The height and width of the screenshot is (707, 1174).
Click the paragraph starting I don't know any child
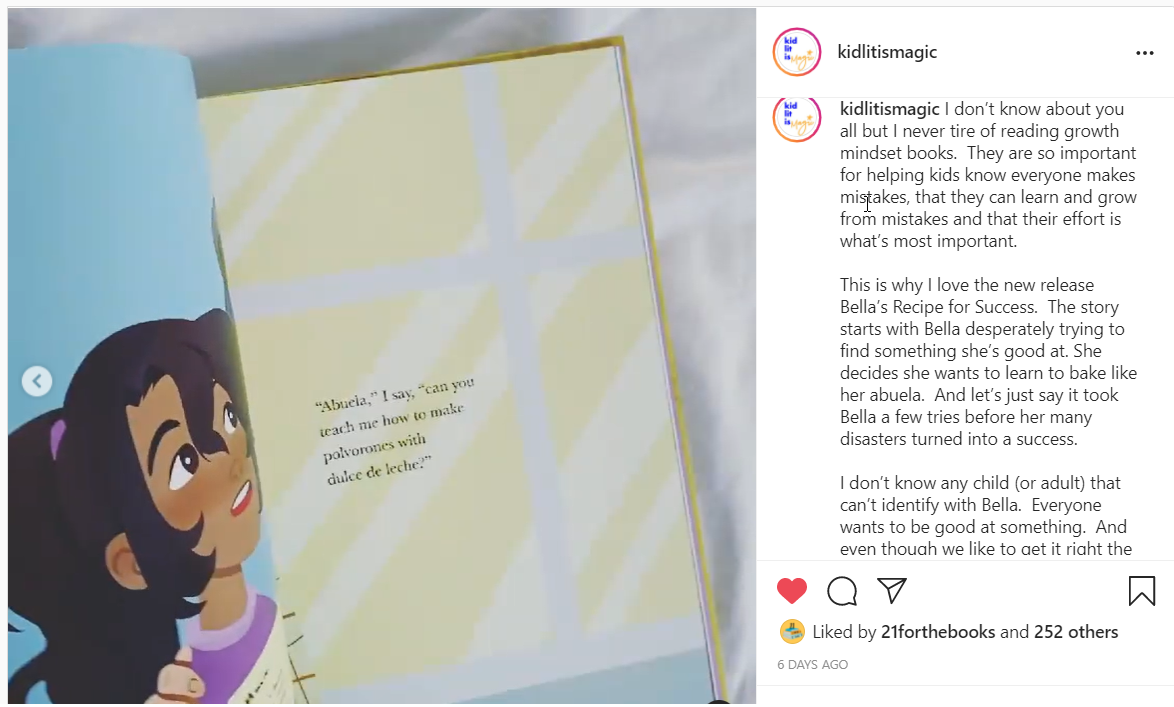tap(986, 515)
